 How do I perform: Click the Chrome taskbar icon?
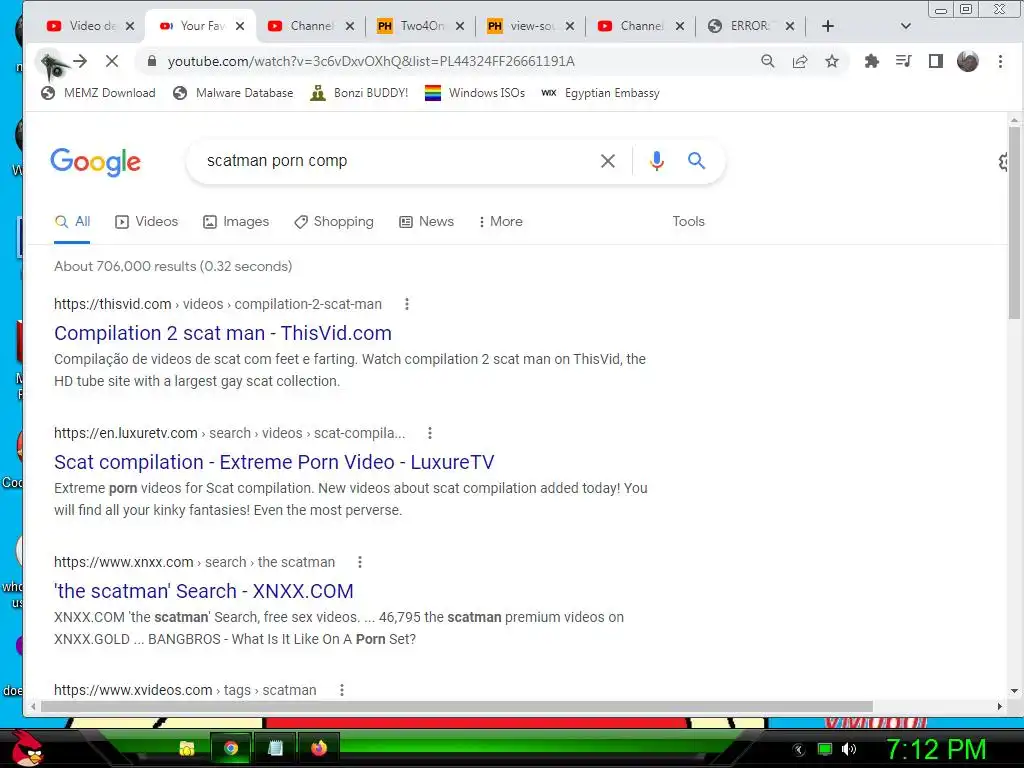pyautogui.click(x=231, y=748)
